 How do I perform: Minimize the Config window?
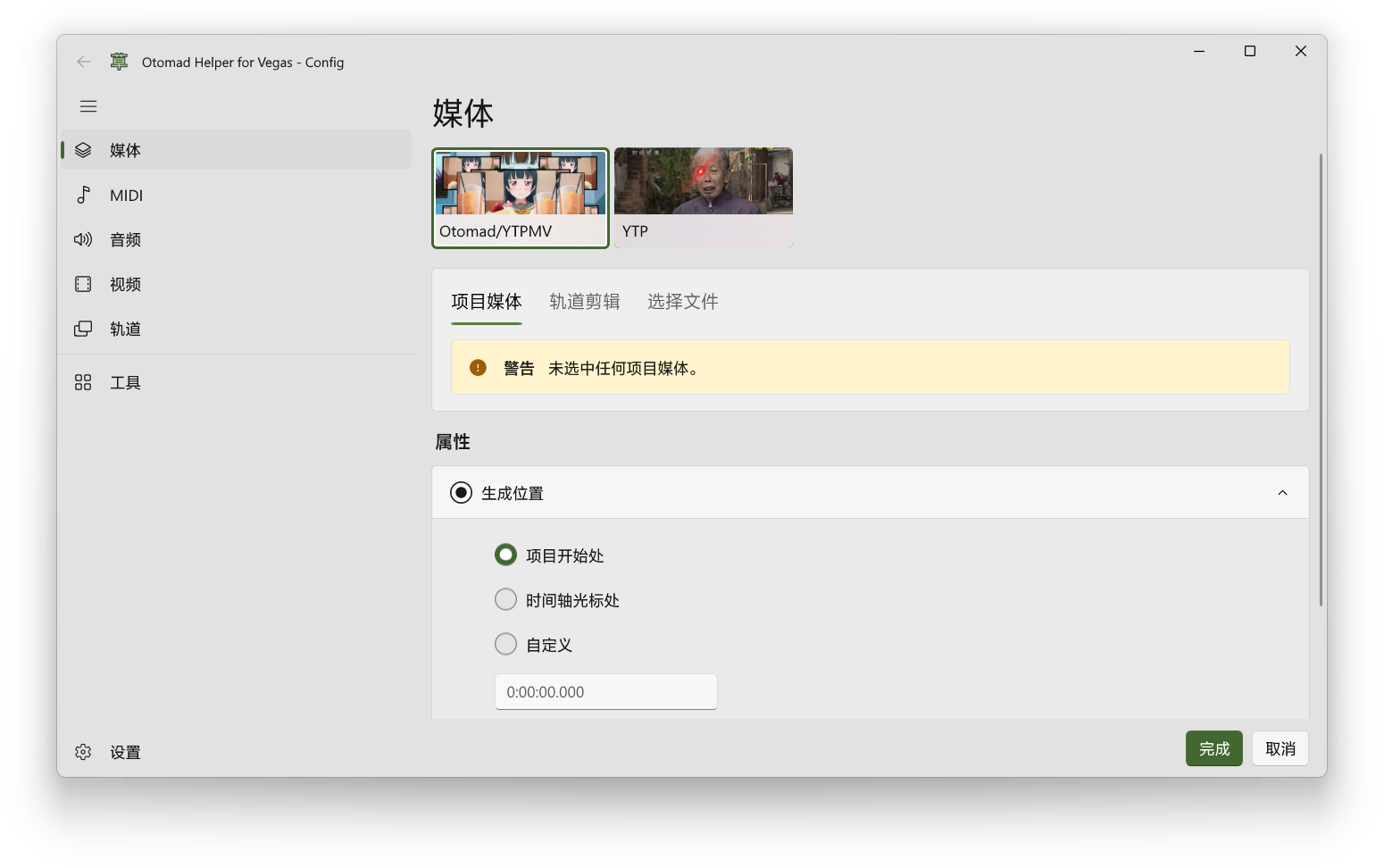[x=1199, y=51]
